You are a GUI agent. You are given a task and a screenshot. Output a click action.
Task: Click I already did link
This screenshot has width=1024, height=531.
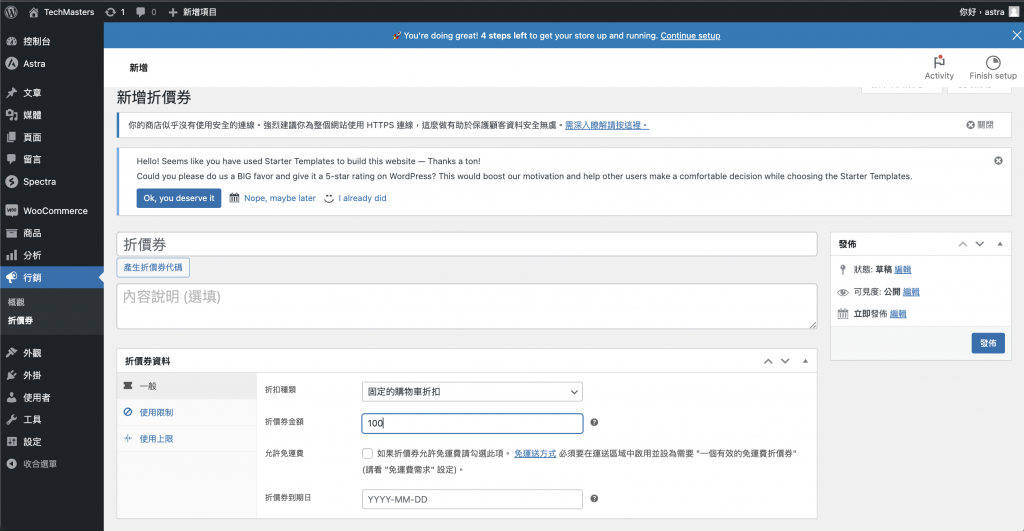click(x=362, y=198)
